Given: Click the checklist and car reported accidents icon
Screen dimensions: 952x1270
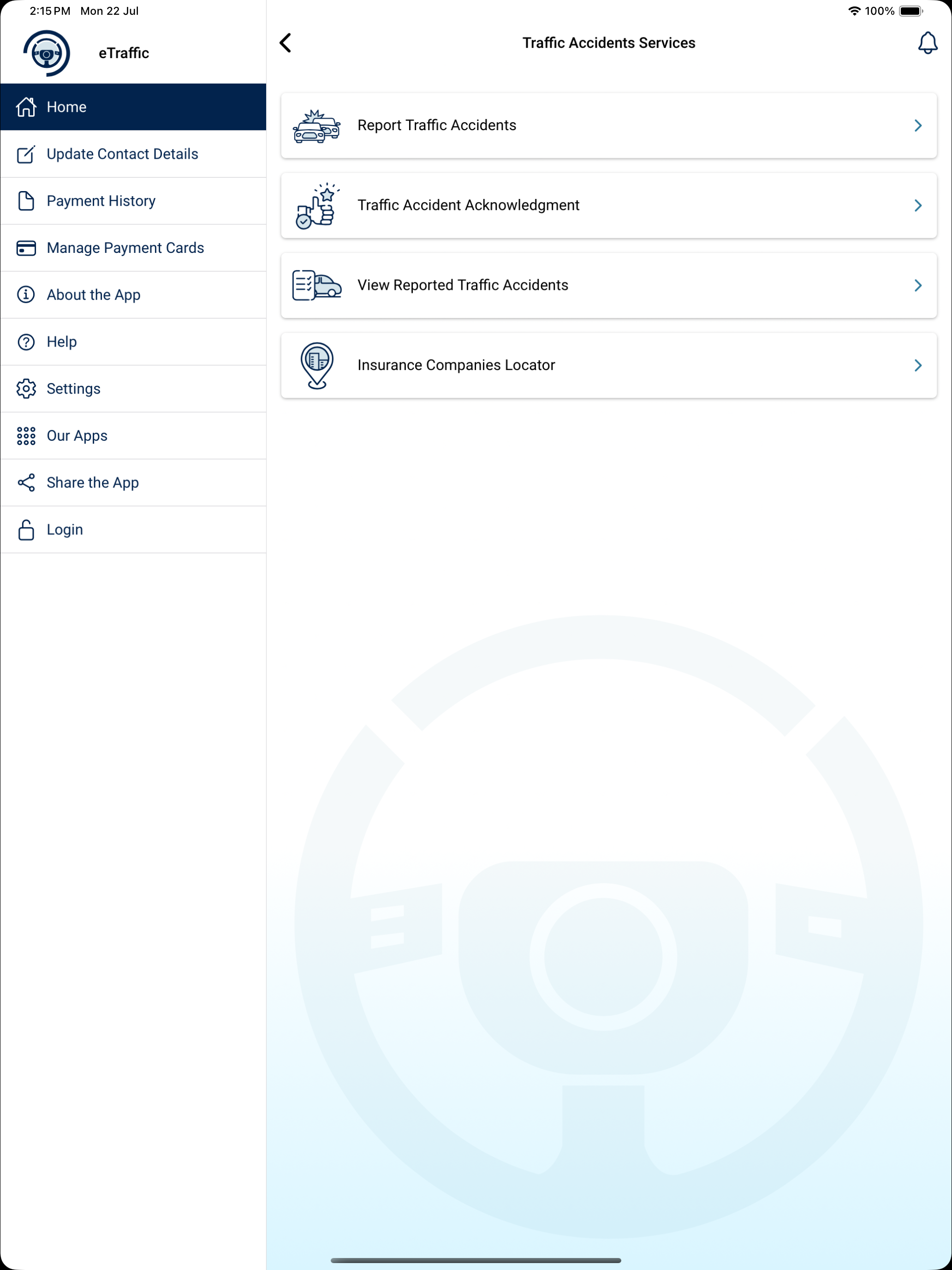Looking at the screenshot, I should point(317,285).
